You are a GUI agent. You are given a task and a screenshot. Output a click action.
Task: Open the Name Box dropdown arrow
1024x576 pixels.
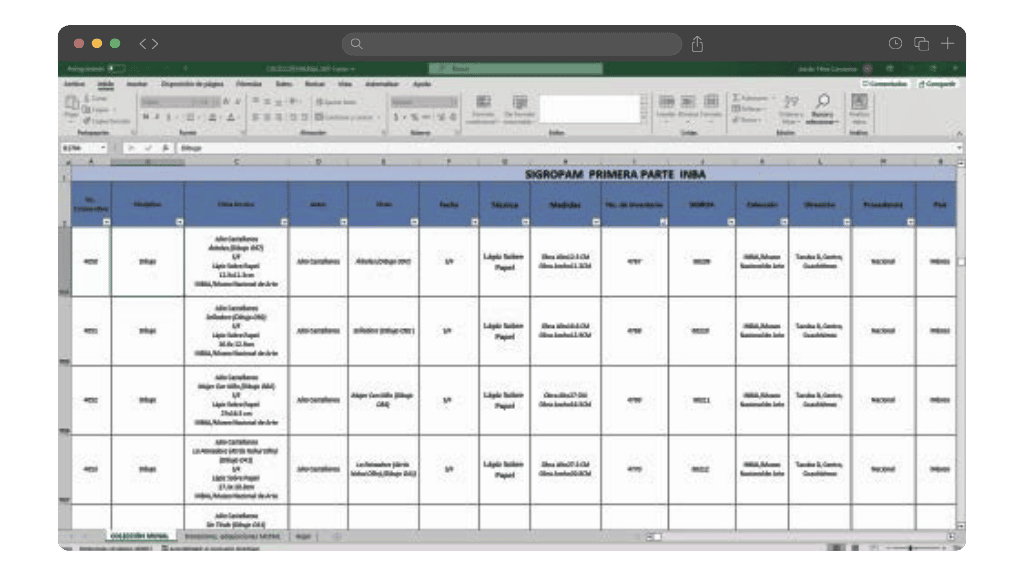point(103,148)
